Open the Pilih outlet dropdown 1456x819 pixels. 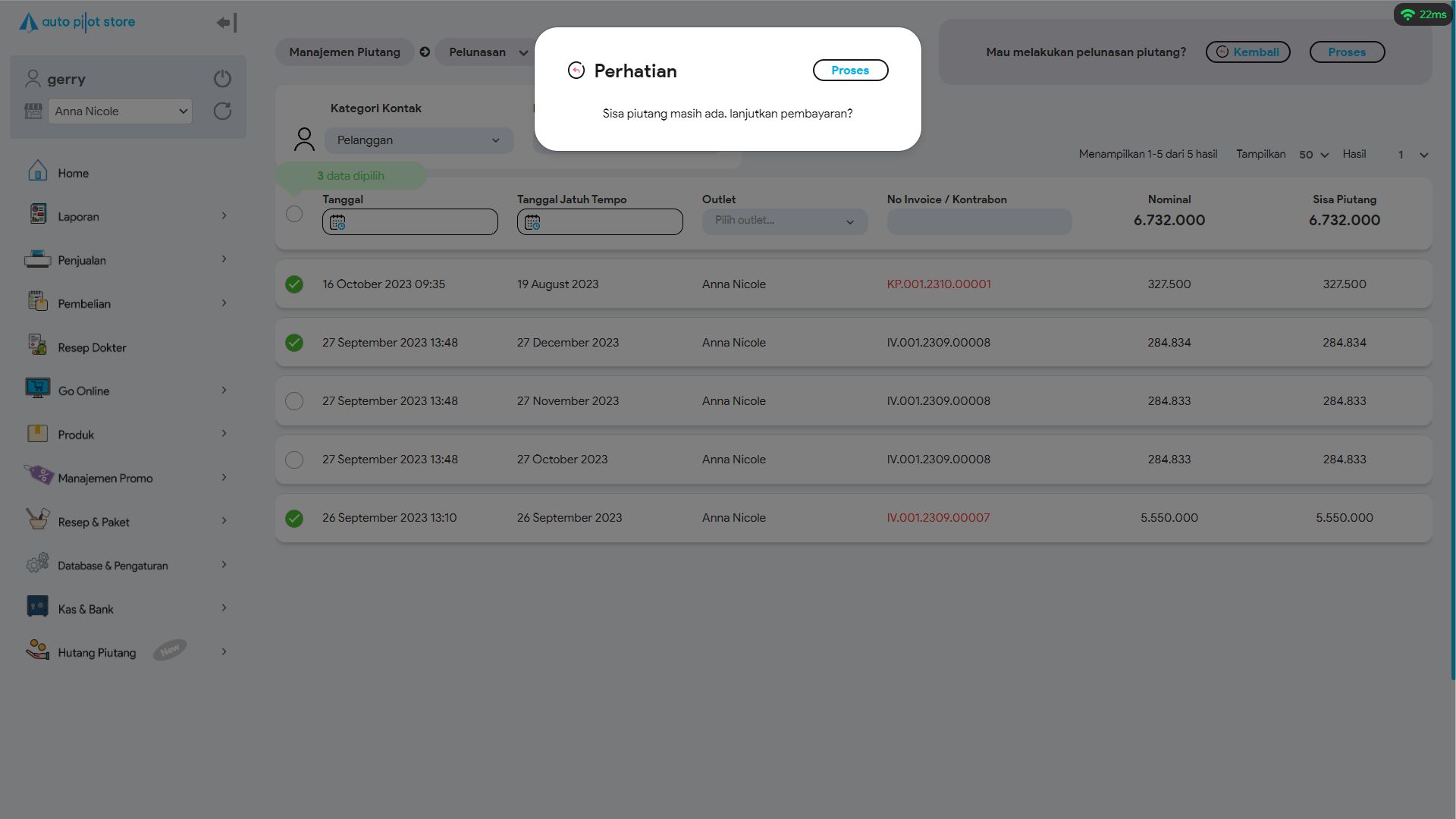tap(784, 221)
